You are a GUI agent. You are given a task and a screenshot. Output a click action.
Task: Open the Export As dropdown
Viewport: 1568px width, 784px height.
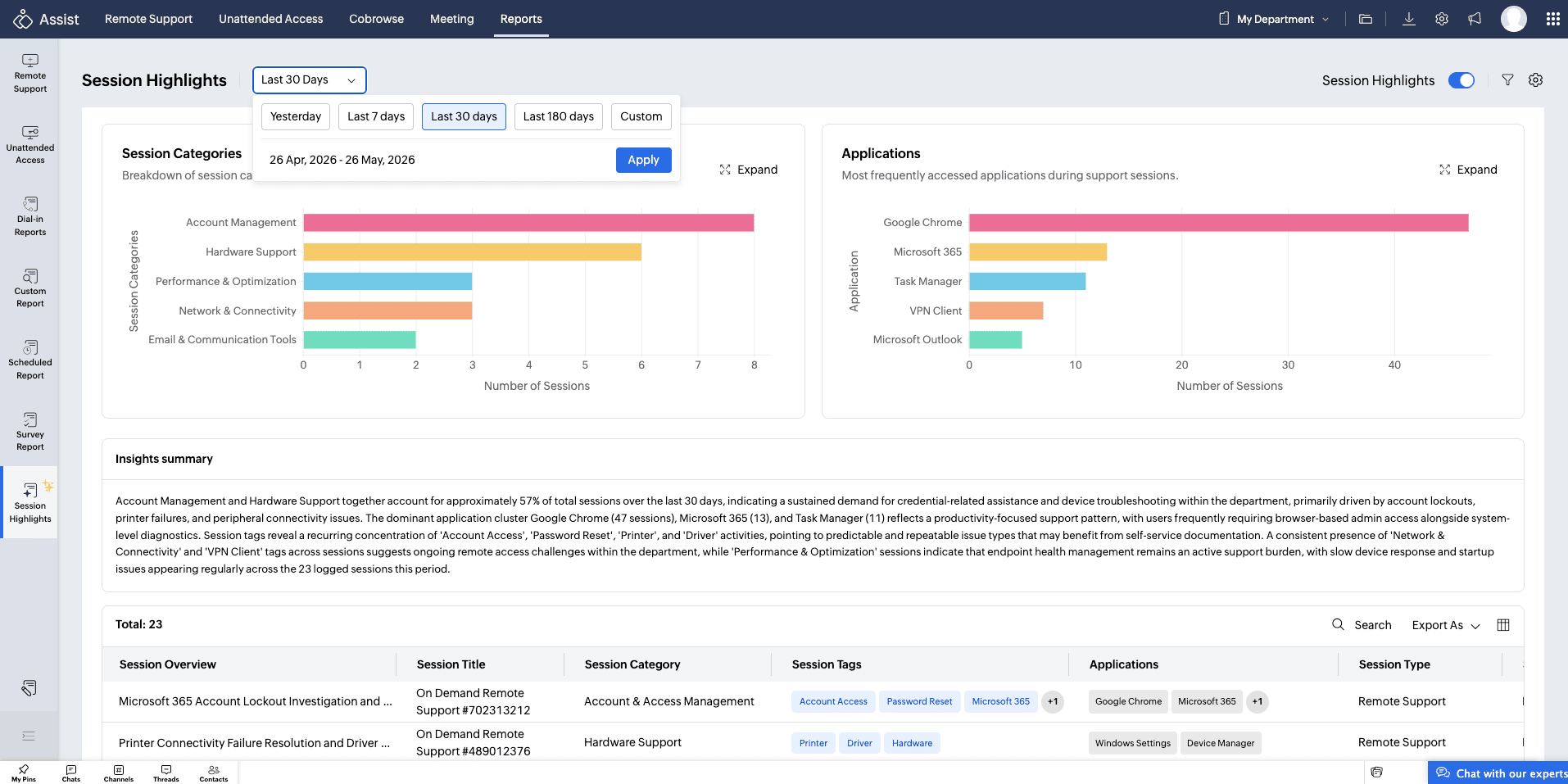[1446, 625]
